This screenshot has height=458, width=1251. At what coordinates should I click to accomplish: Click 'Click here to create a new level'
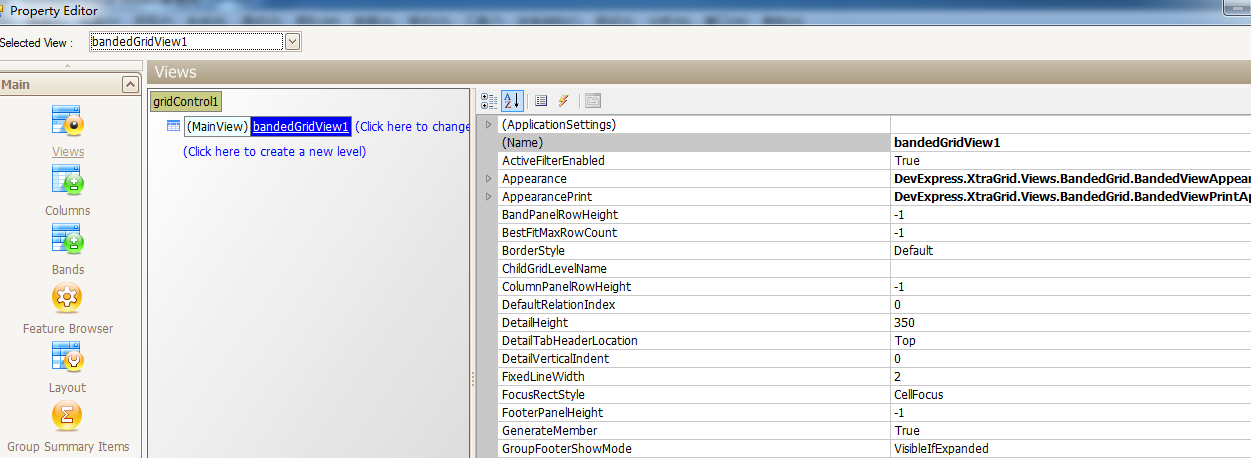tap(274, 152)
